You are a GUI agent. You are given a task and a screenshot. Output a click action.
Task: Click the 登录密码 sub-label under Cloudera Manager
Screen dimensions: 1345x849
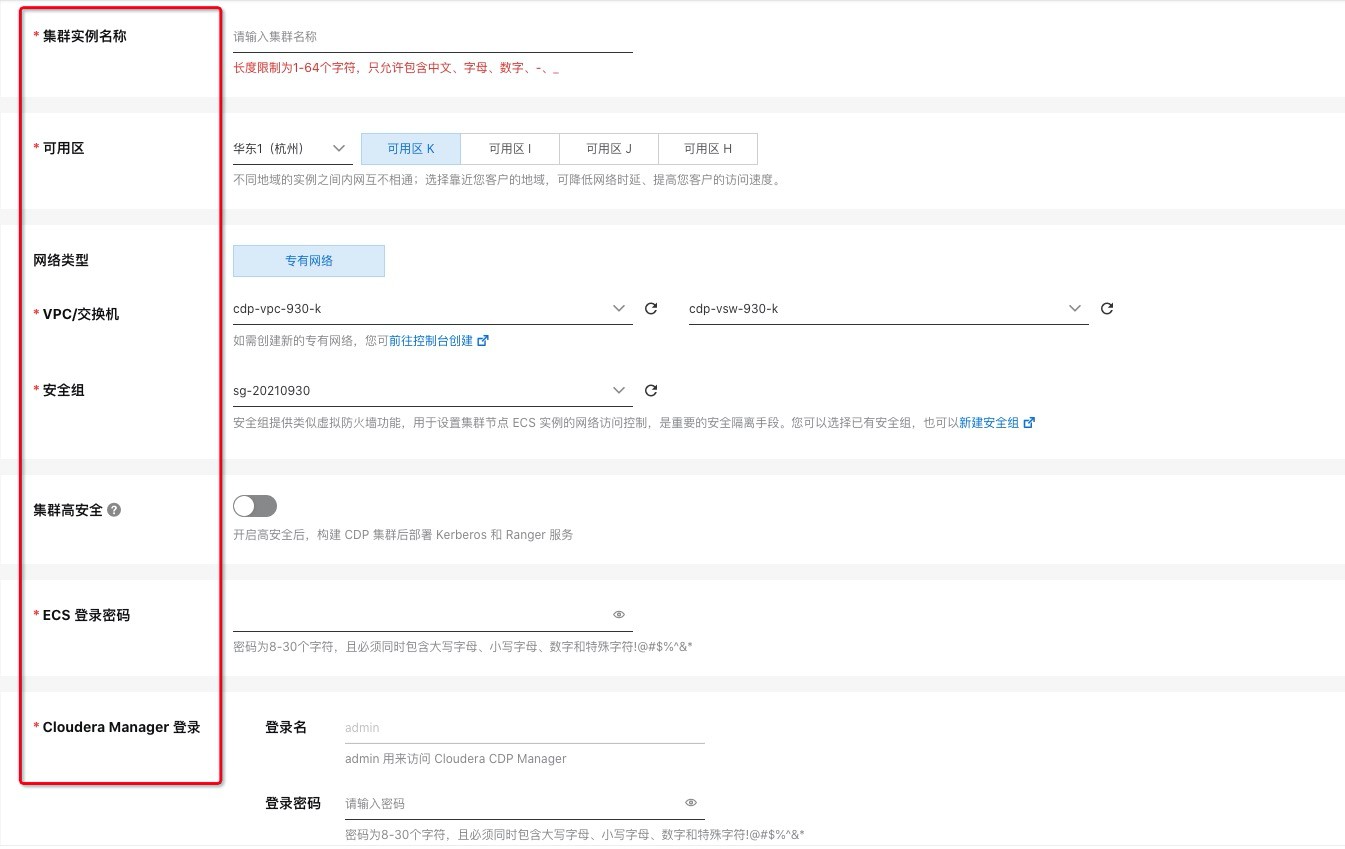[293, 804]
